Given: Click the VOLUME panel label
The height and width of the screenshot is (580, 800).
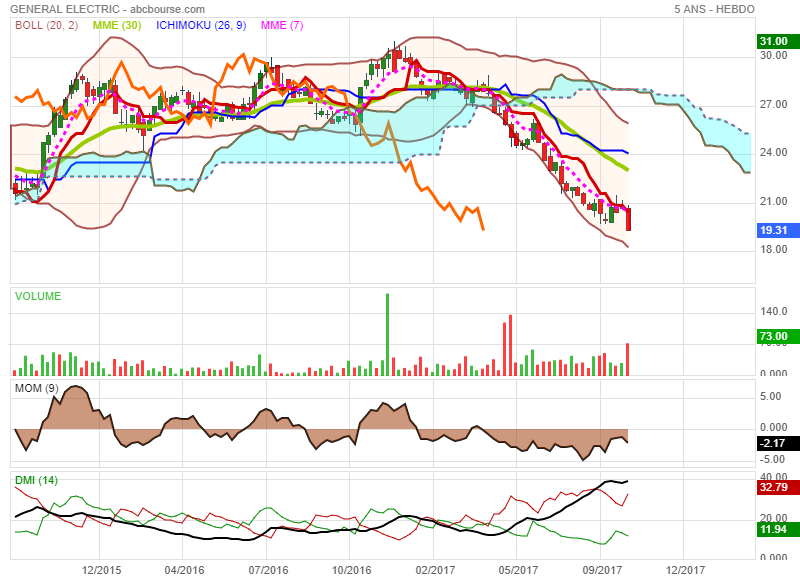Looking at the screenshot, I should coord(38,296).
